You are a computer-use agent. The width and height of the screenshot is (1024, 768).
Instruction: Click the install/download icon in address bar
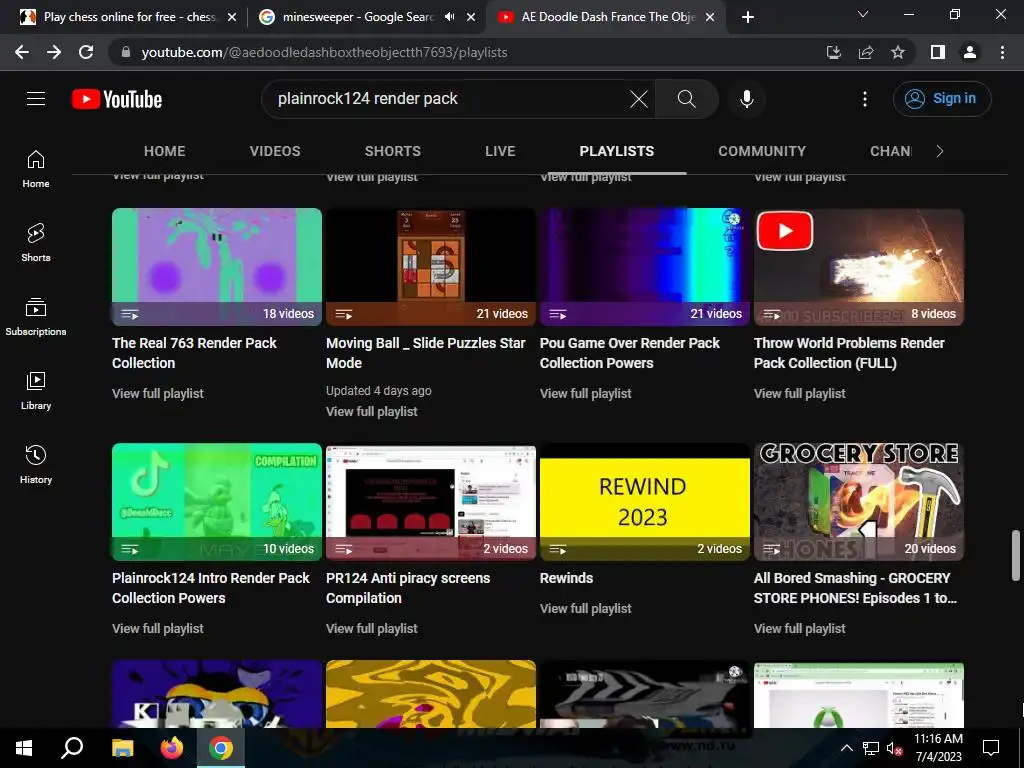tap(834, 52)
